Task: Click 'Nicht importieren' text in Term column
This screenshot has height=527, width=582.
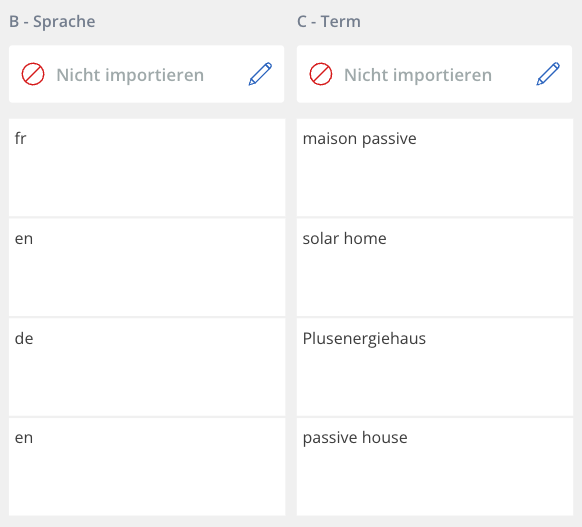Action: pyautogui.click(x=418, y=75)
